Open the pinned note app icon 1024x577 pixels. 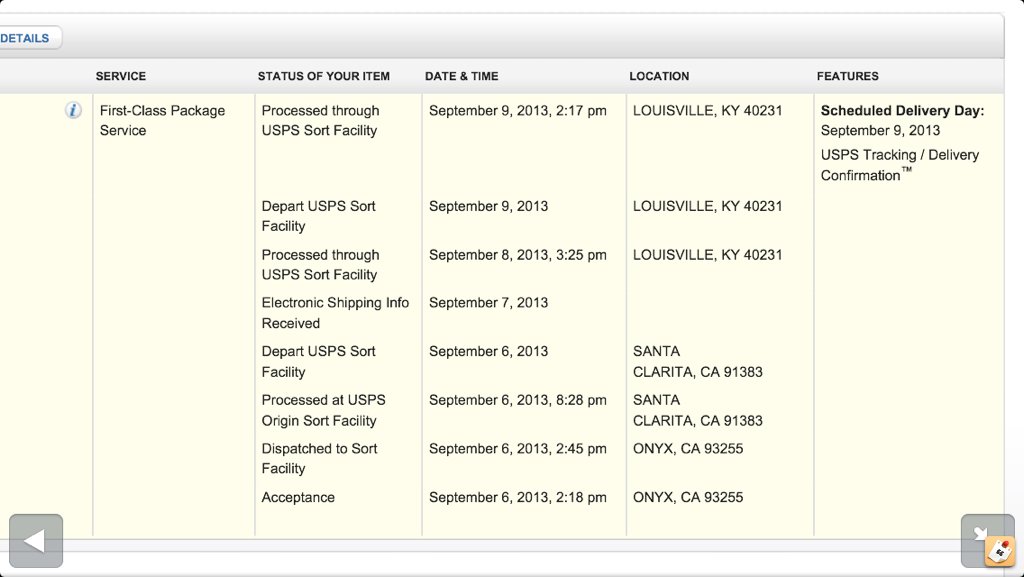coord(1000,552)
